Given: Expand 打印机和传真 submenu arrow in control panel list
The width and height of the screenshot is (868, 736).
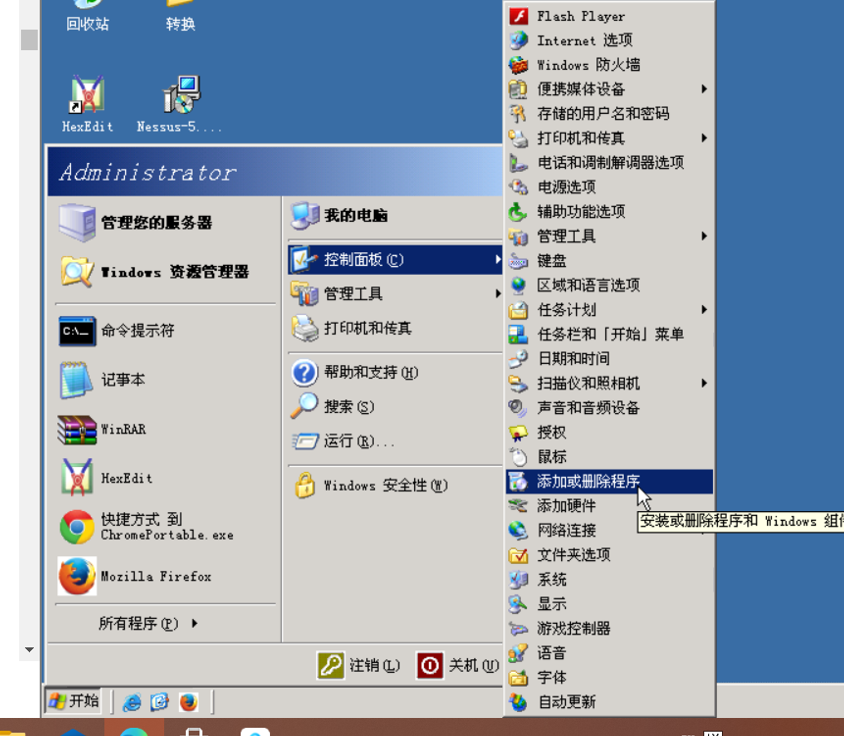Looking at the screenshot, I should [x=704, y=138].
